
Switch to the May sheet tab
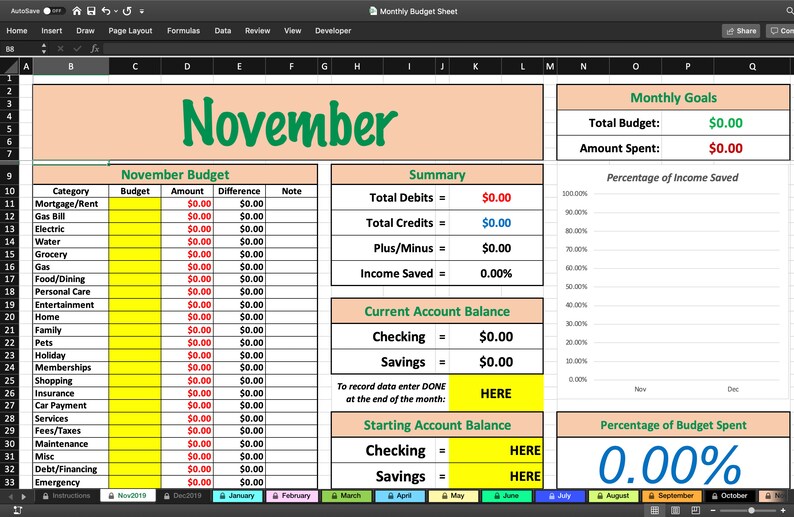(453, 496)
